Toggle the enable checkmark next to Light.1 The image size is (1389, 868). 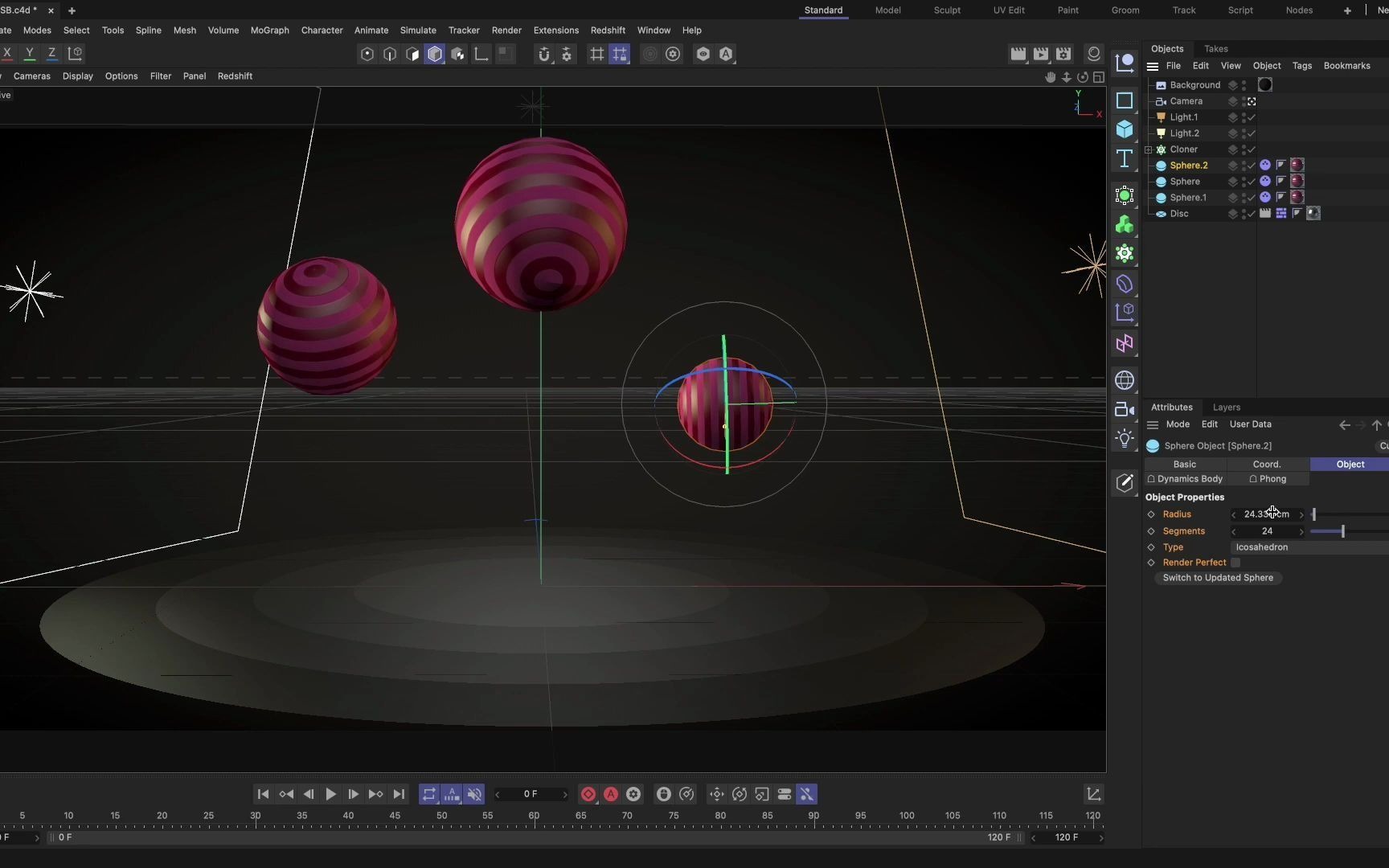(1252, 117)
